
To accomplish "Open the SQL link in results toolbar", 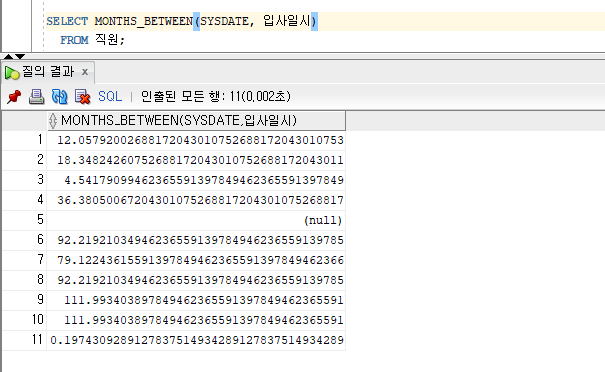I will (x=110, y=96).
